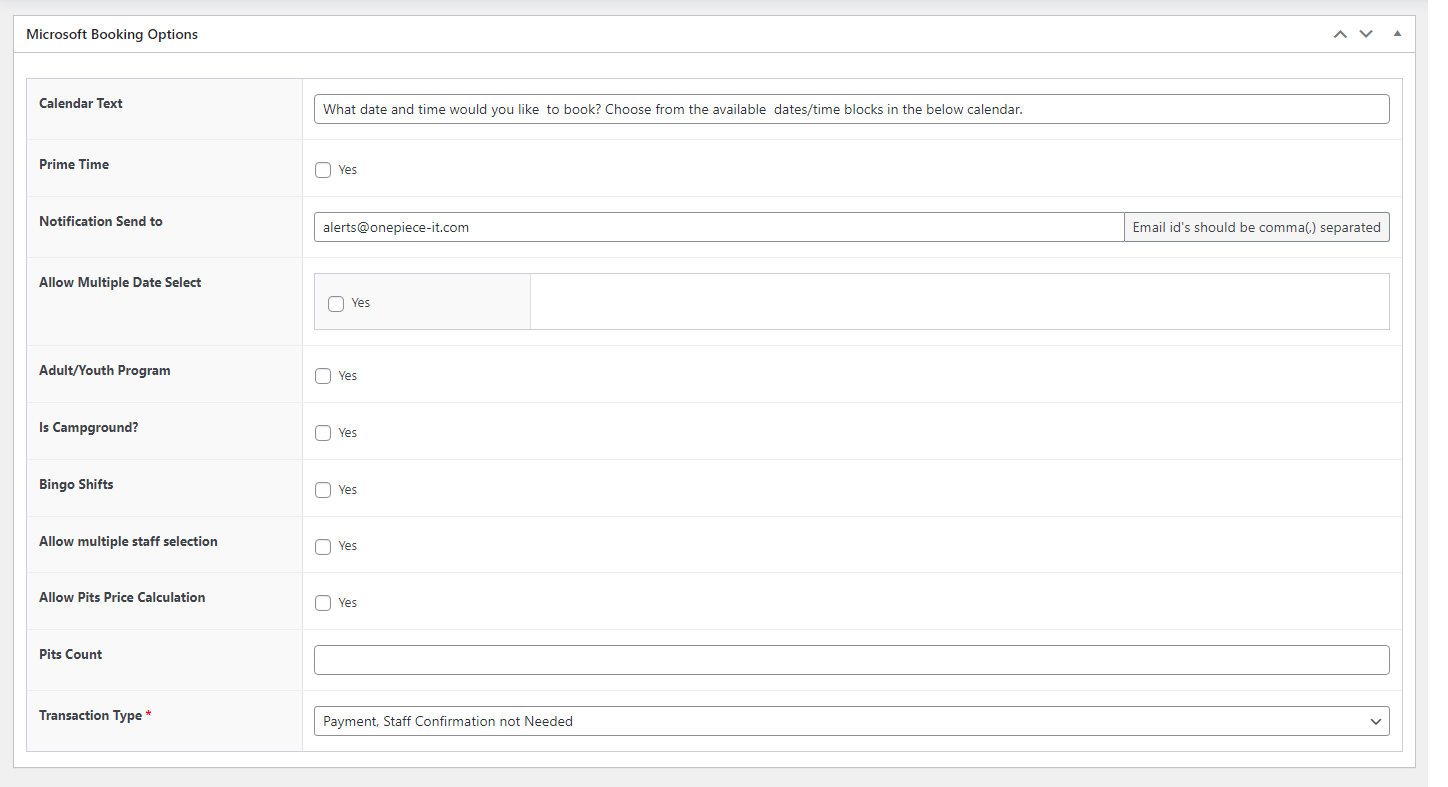Open the Transaction Type dropdown

[851, 721]
